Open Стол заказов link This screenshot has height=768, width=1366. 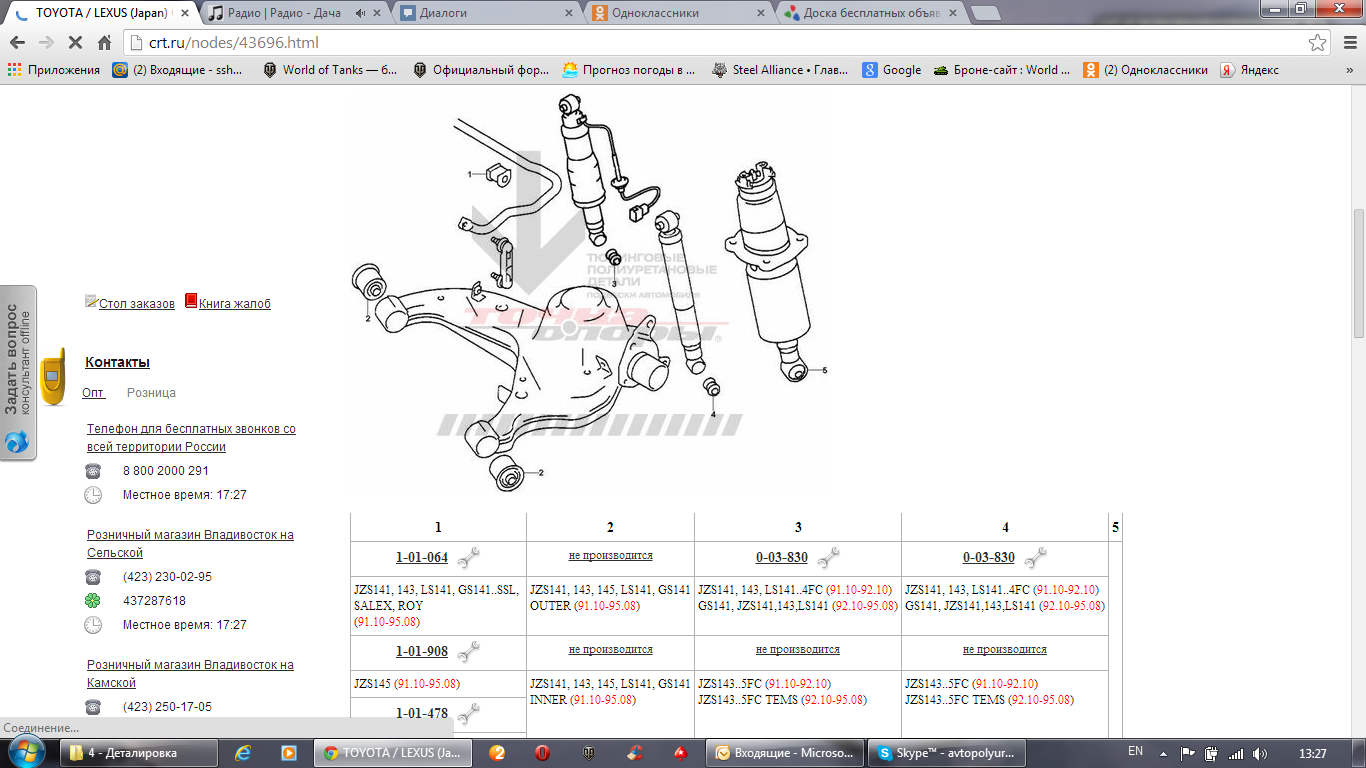(137, 303)
